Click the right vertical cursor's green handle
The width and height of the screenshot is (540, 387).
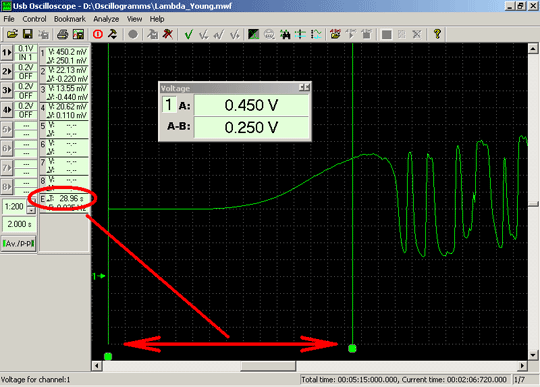(352, 349)
